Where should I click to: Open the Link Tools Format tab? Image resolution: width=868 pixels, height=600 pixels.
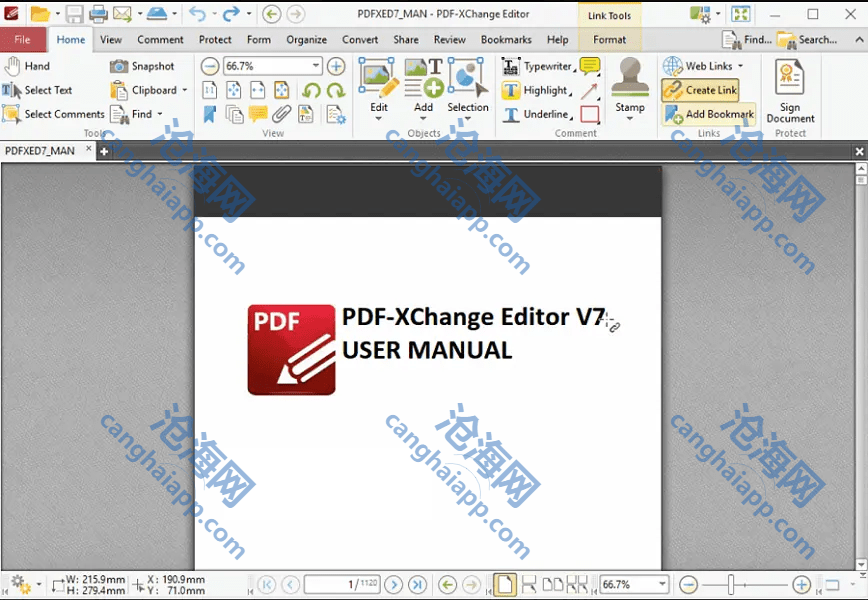(609, 39)
